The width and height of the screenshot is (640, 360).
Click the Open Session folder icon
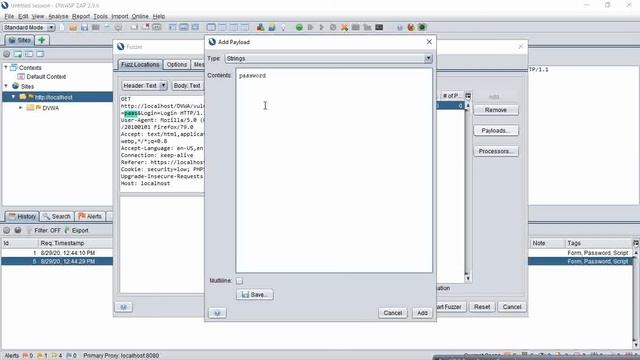click(x=73, y=27)
